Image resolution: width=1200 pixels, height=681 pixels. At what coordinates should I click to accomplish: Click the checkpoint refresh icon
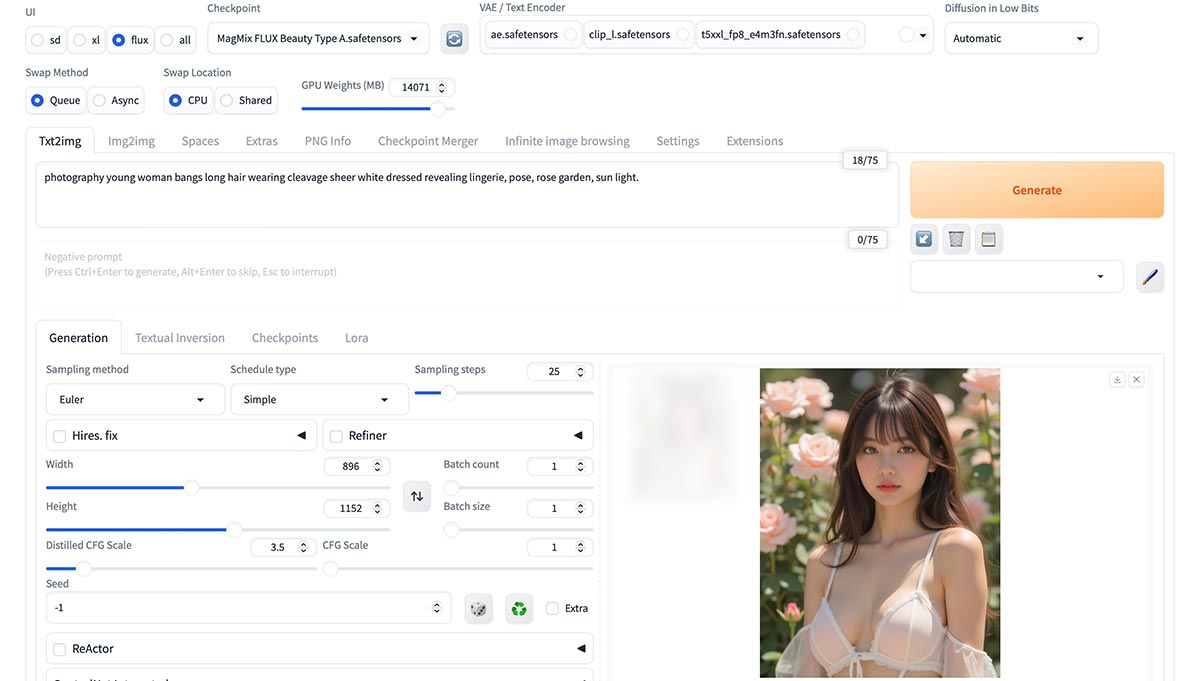(x=454, y=38)
